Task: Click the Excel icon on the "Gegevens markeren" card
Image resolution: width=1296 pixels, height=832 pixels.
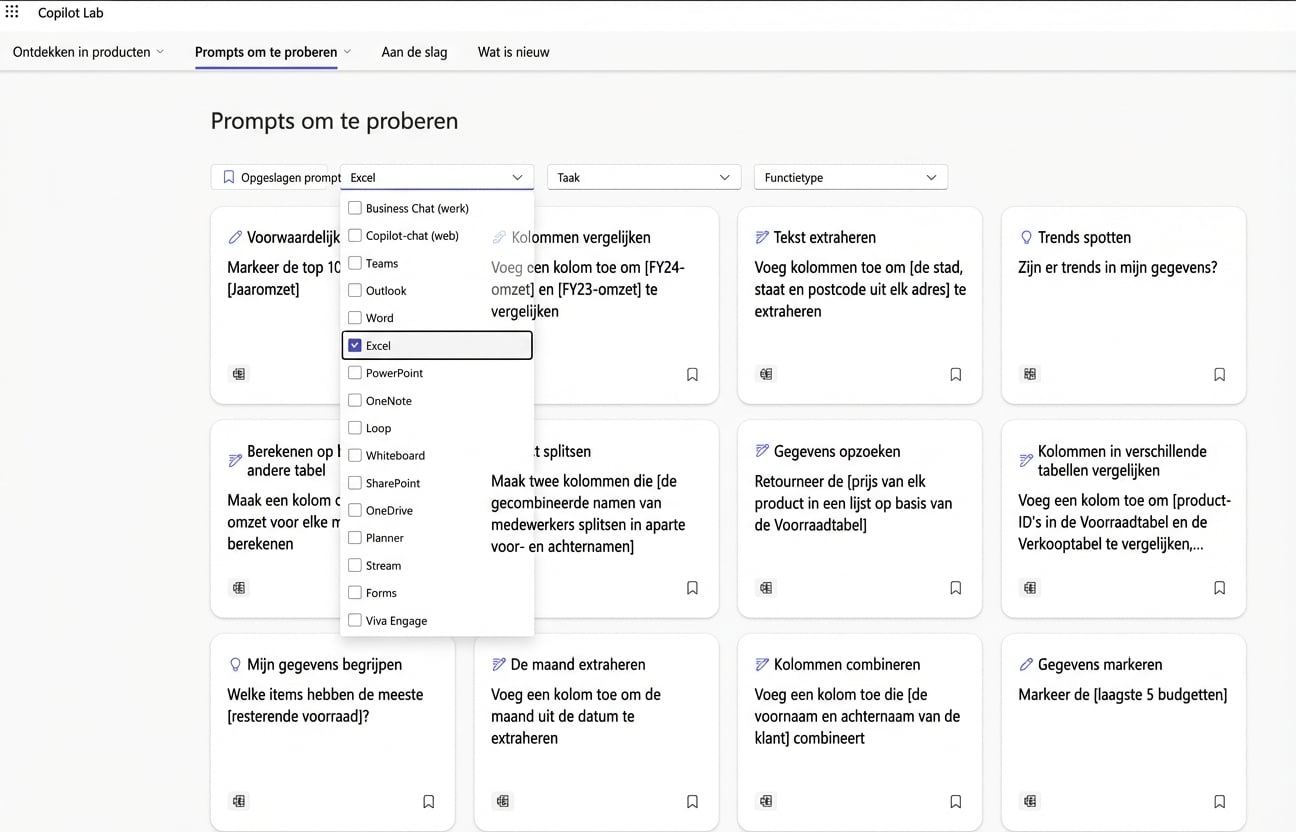Action: point(1029,801)
